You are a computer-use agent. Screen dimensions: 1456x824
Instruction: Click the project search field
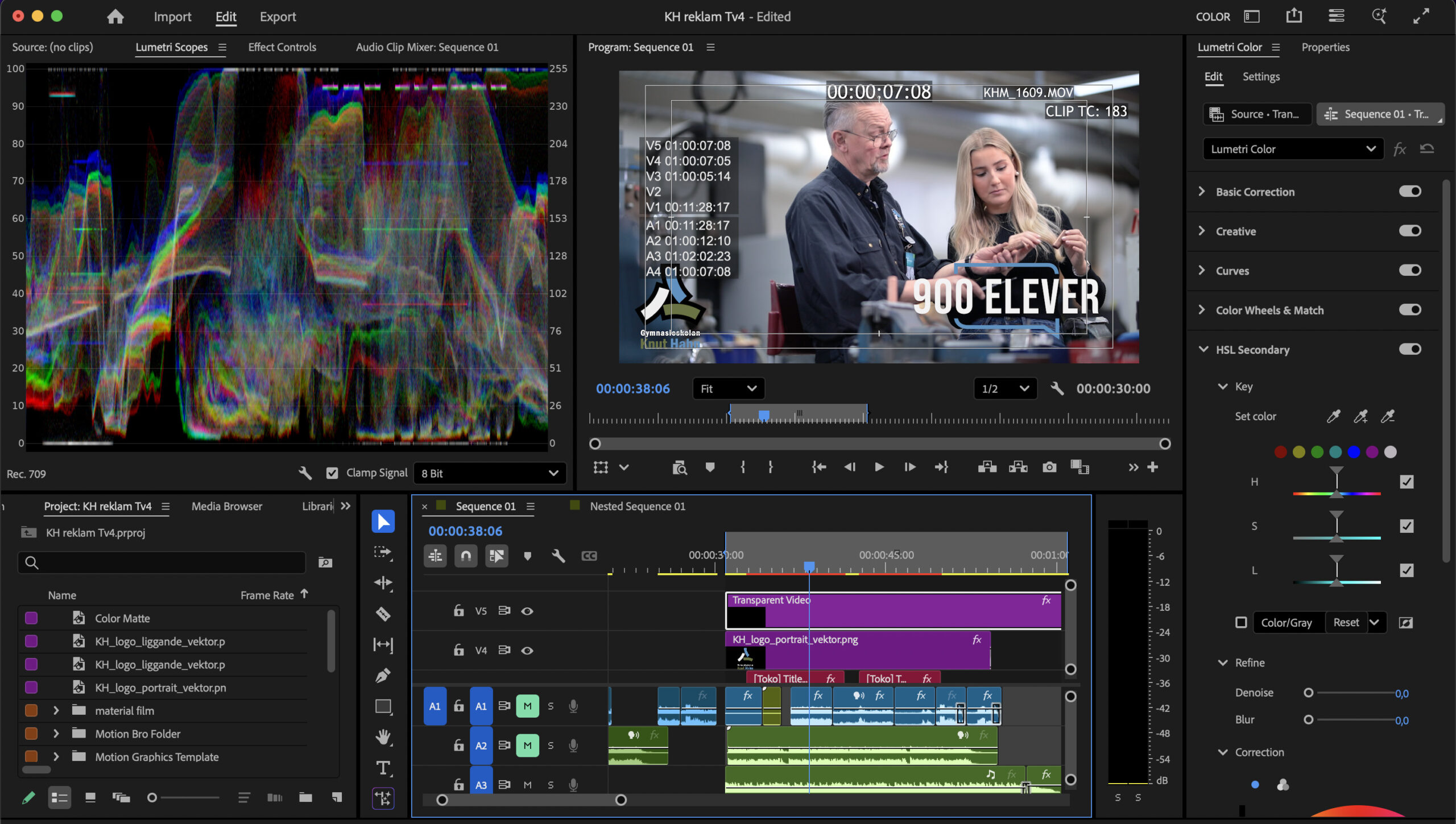pyautogui.click(x=162, y=562)
